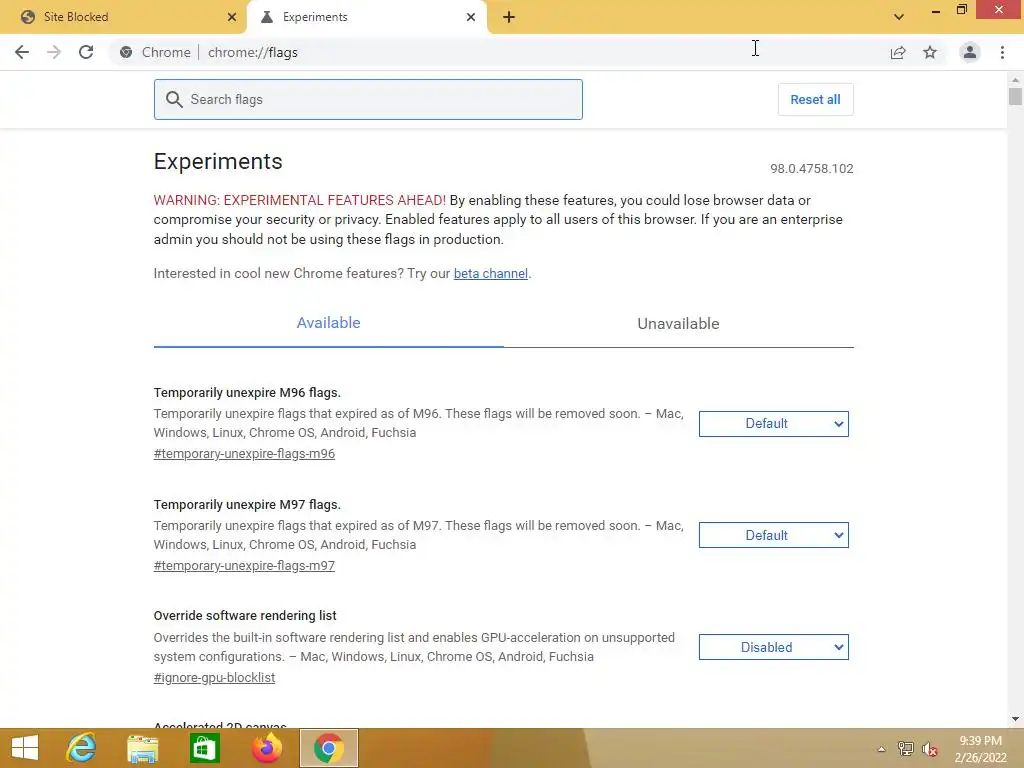Open the tab search chevron
Screen dimensions: 1024x768
pyautogui.click(x=899, y=17)
